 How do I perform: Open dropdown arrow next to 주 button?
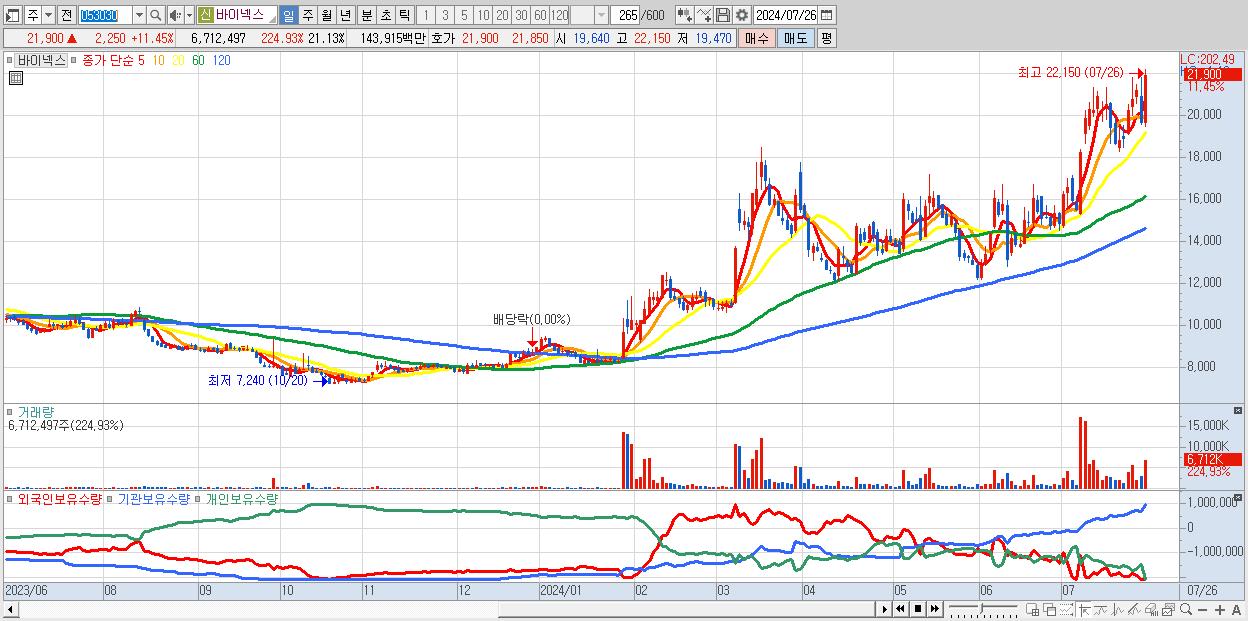[x=49, y=15]
